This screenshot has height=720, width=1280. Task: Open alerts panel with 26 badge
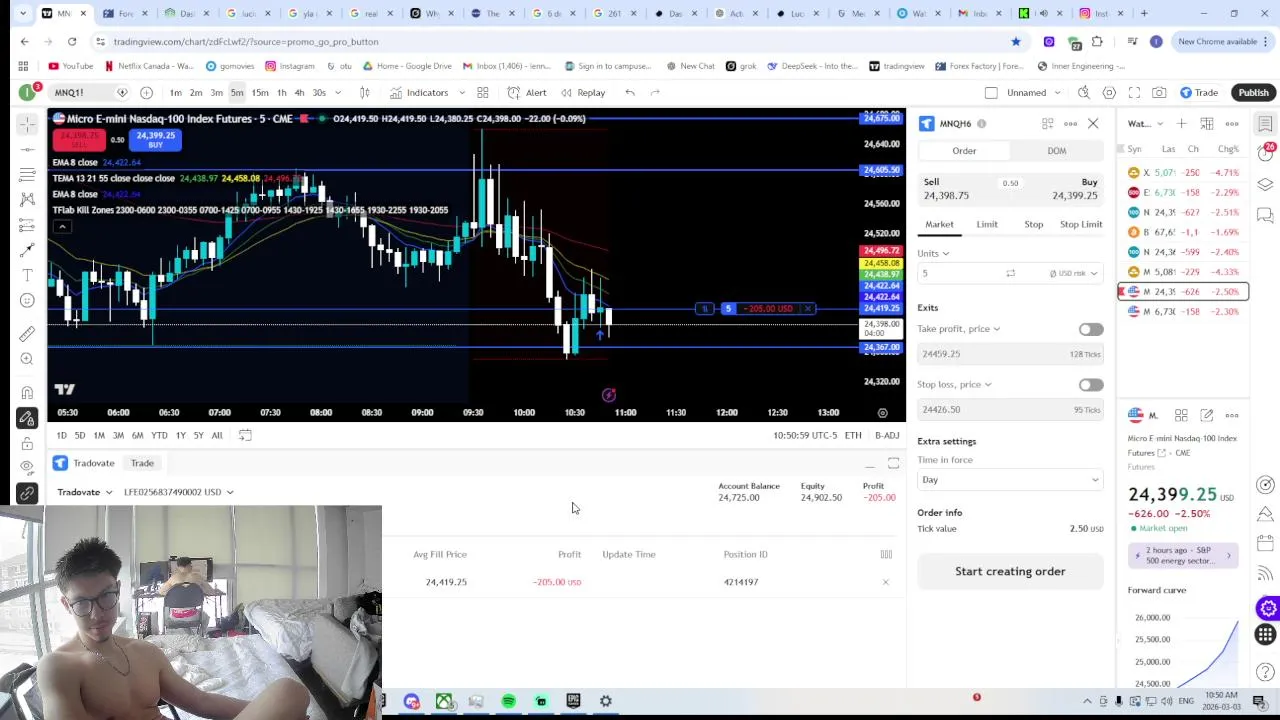click(1266, 153)
